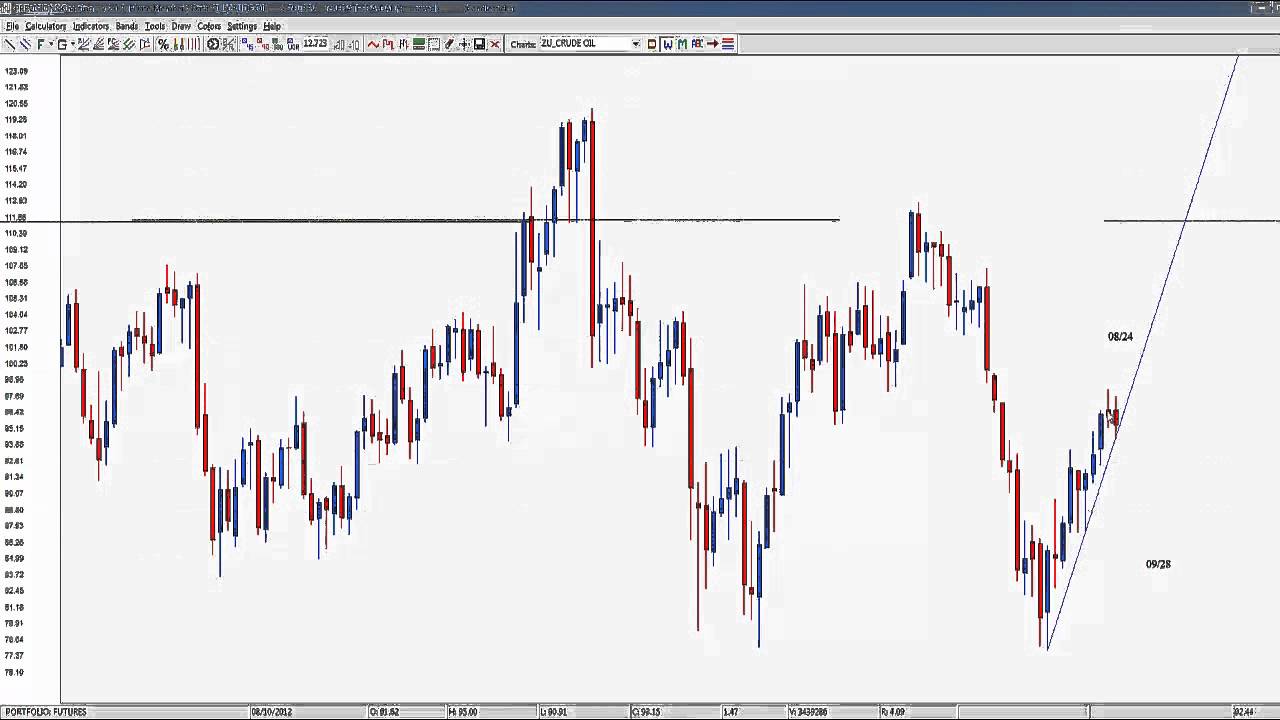Click the save floppy disk icon
1280x720 pixels.
[x=479, y=44]
